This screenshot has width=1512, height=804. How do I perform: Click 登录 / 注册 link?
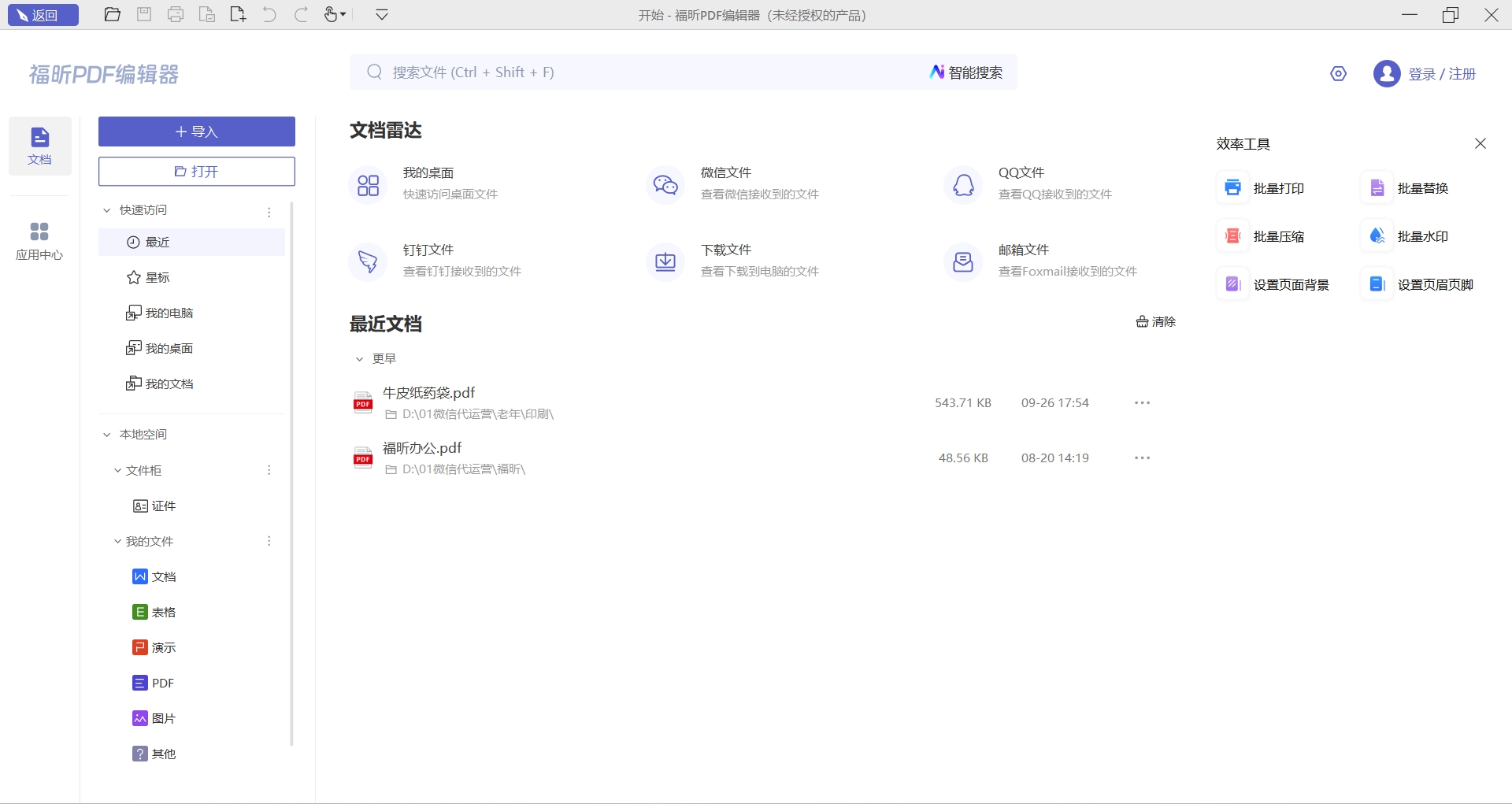pyautogui.click(x=1442, y=73)
